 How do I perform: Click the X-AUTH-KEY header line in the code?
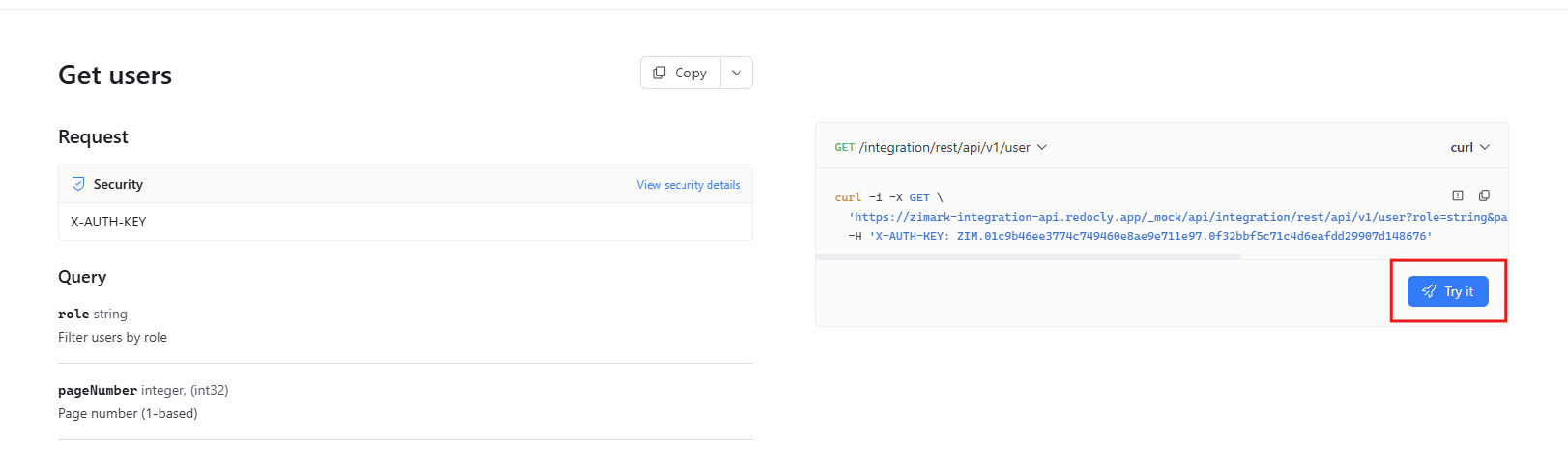(x=1140, y=236)
